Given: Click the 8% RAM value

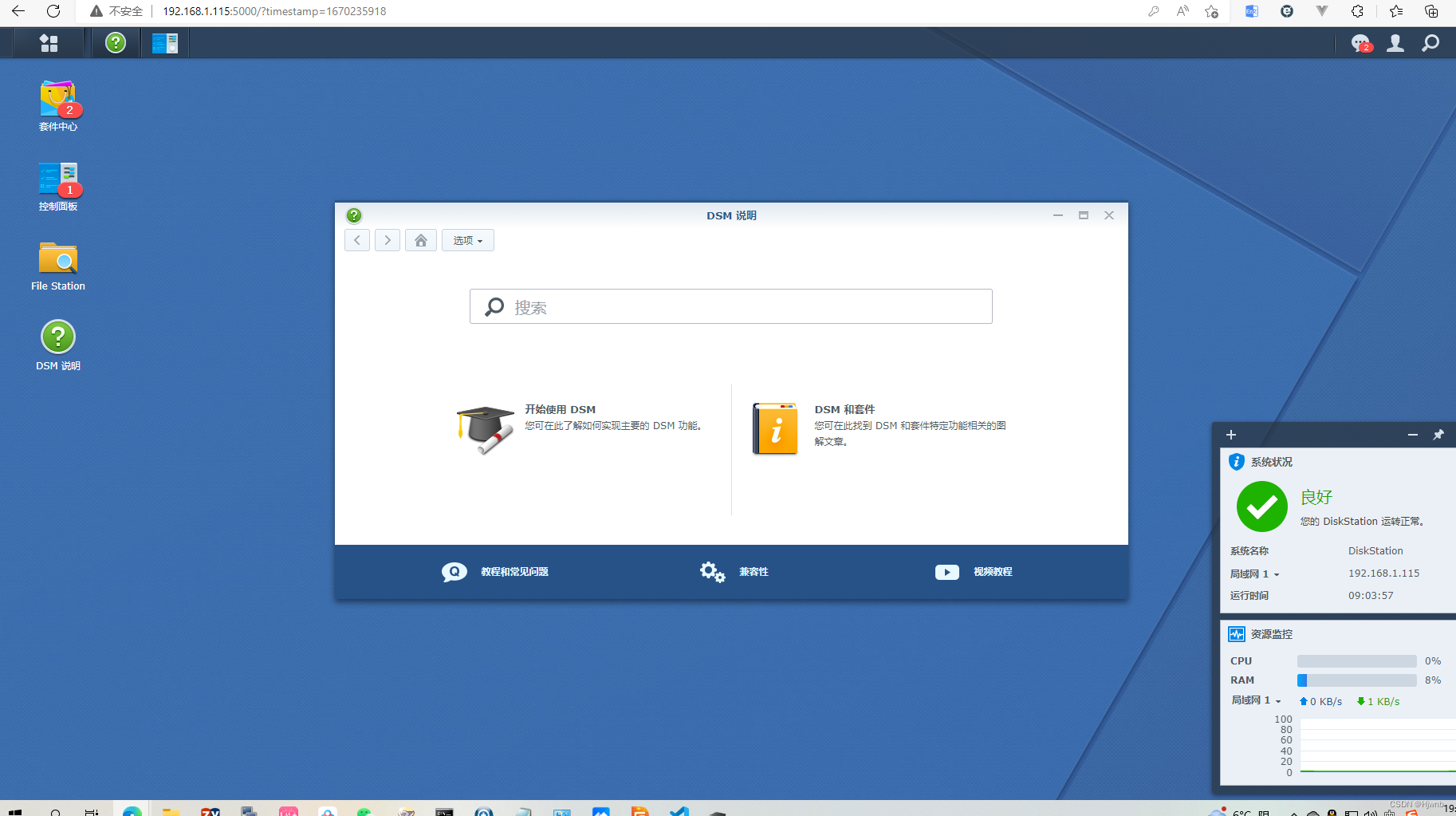Looking at the screenshot, I should pyautogui.click(x=1433, y=680).
